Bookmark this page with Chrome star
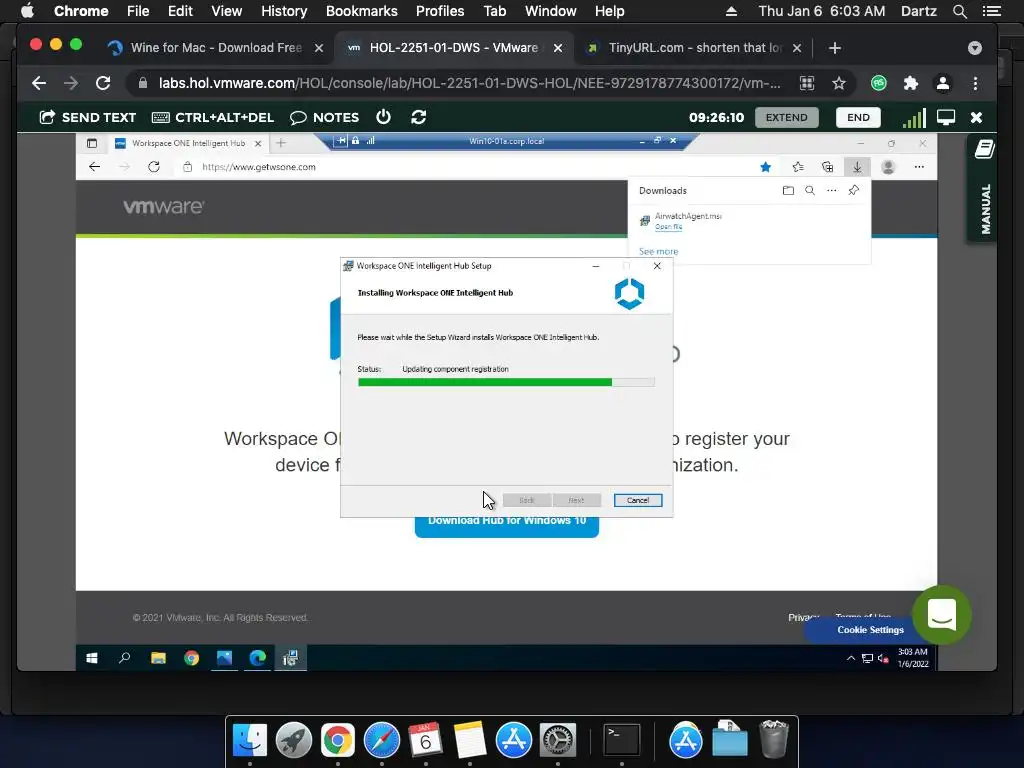This screenshot has width=1024, height=768. click(x=839, y=83)
